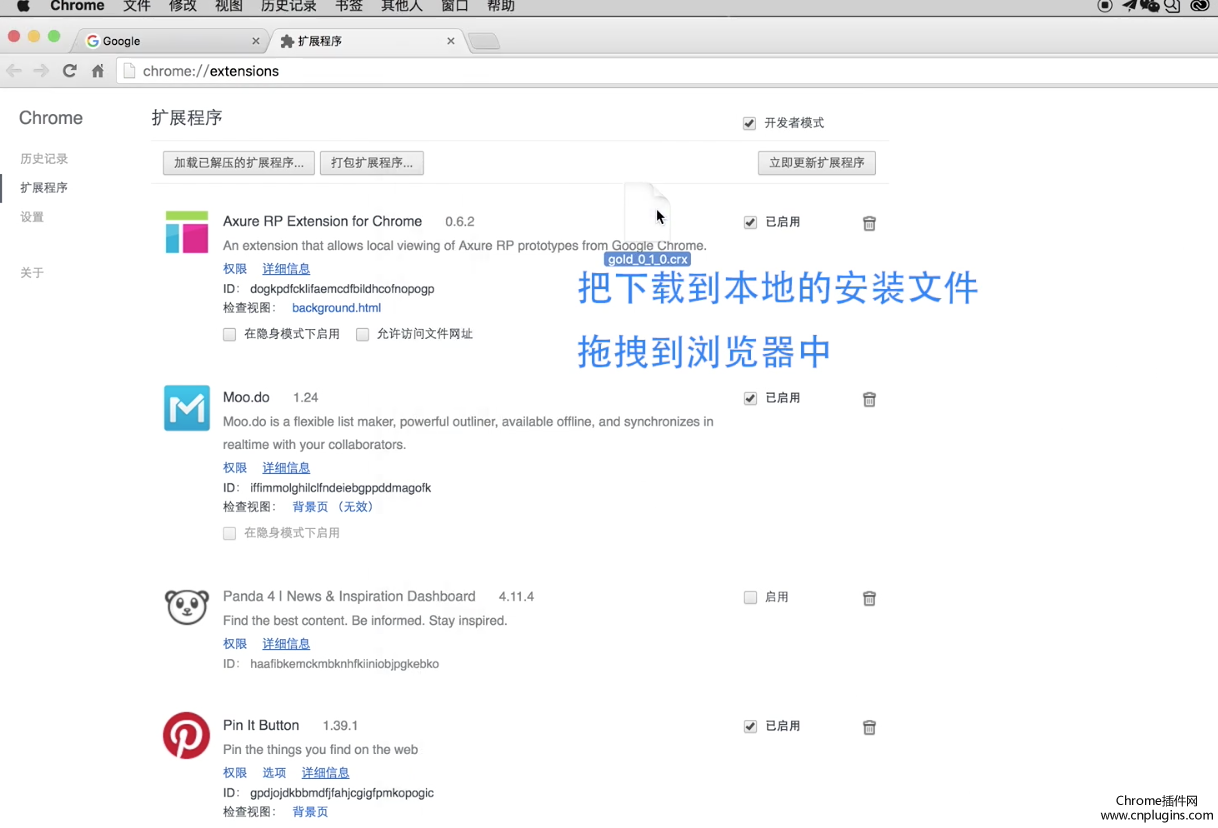
Task: Open Moo.do 详细信息 link
Action: pyautogui.click(x=286, y=468)
